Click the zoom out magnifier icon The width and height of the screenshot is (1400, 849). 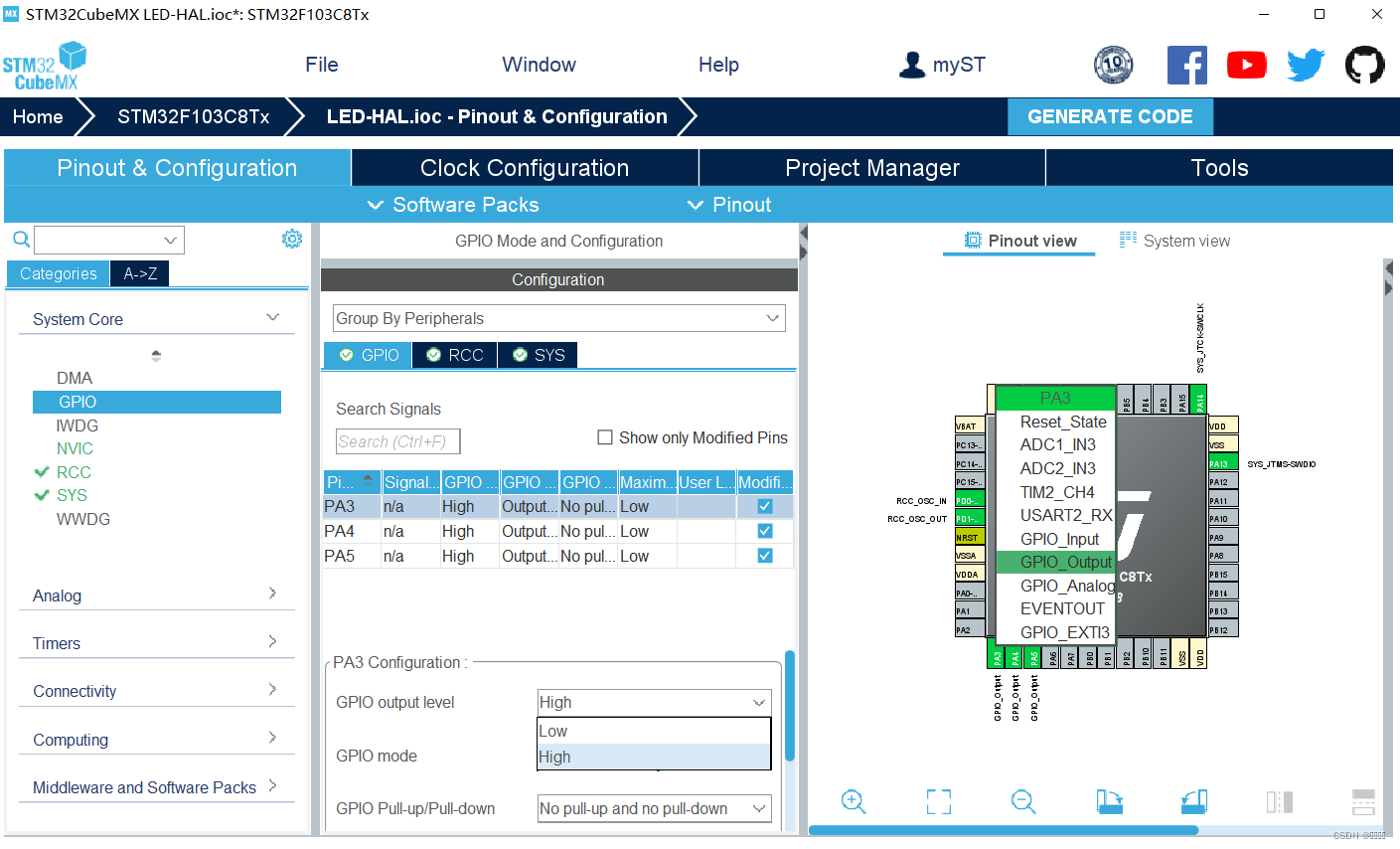1023,801
